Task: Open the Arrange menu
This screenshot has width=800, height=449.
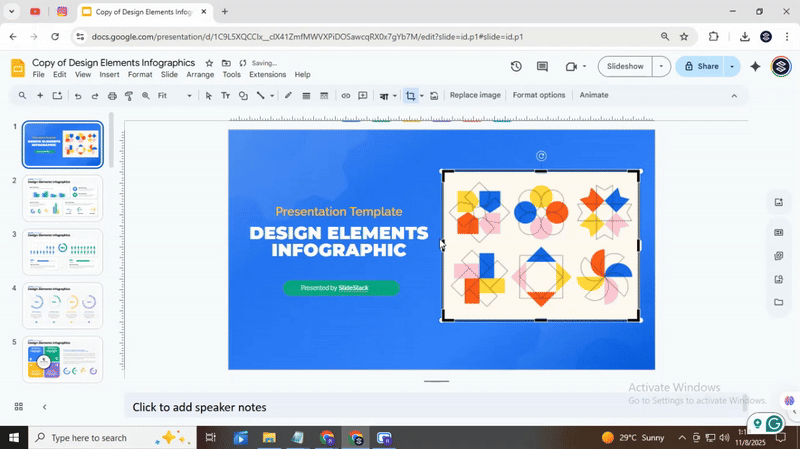Action: pyautogui.click(x=200, y=75)
